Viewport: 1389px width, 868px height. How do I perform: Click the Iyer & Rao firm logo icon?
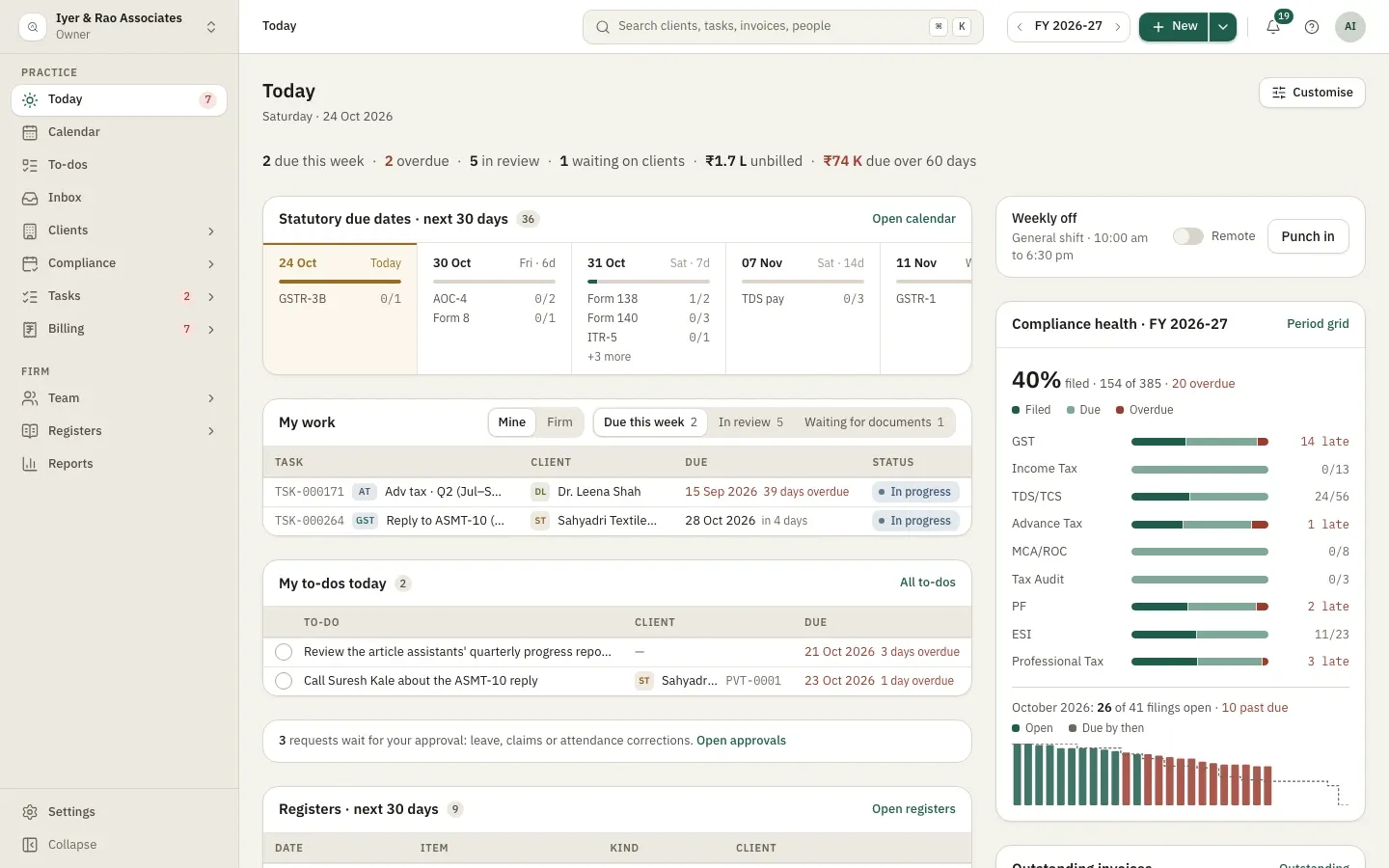(33, 27)
